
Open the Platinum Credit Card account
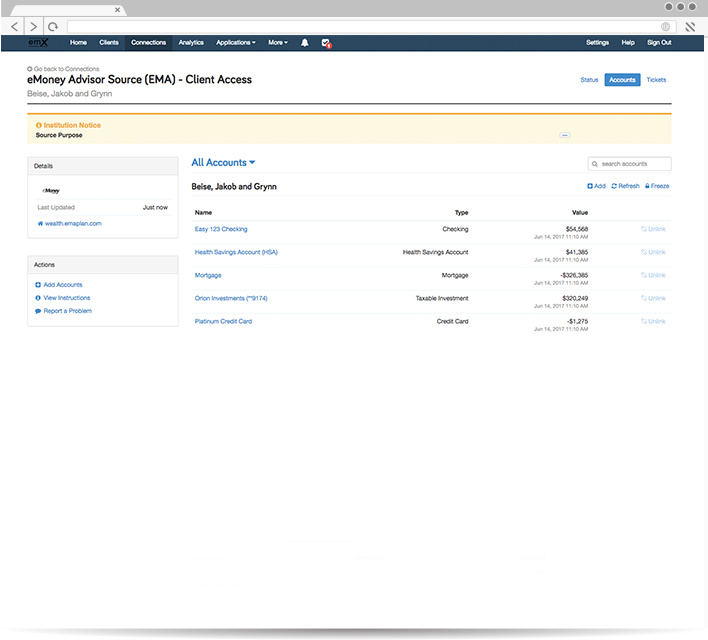tap(223, 321)
